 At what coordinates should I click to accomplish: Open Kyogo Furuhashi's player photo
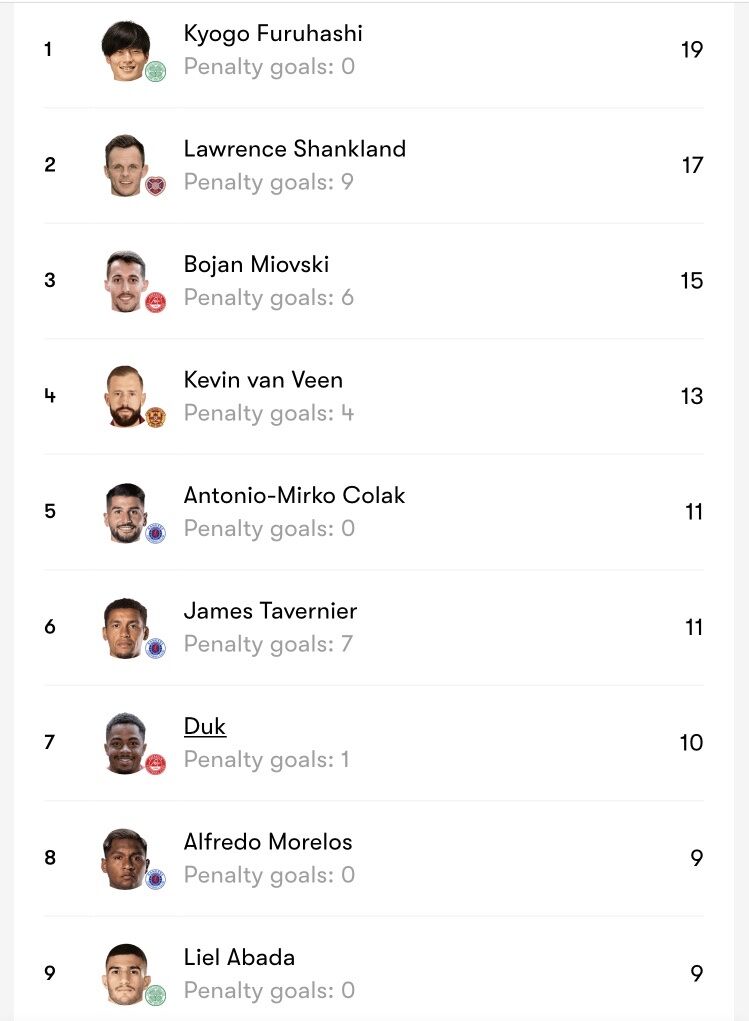click(124, 49)
